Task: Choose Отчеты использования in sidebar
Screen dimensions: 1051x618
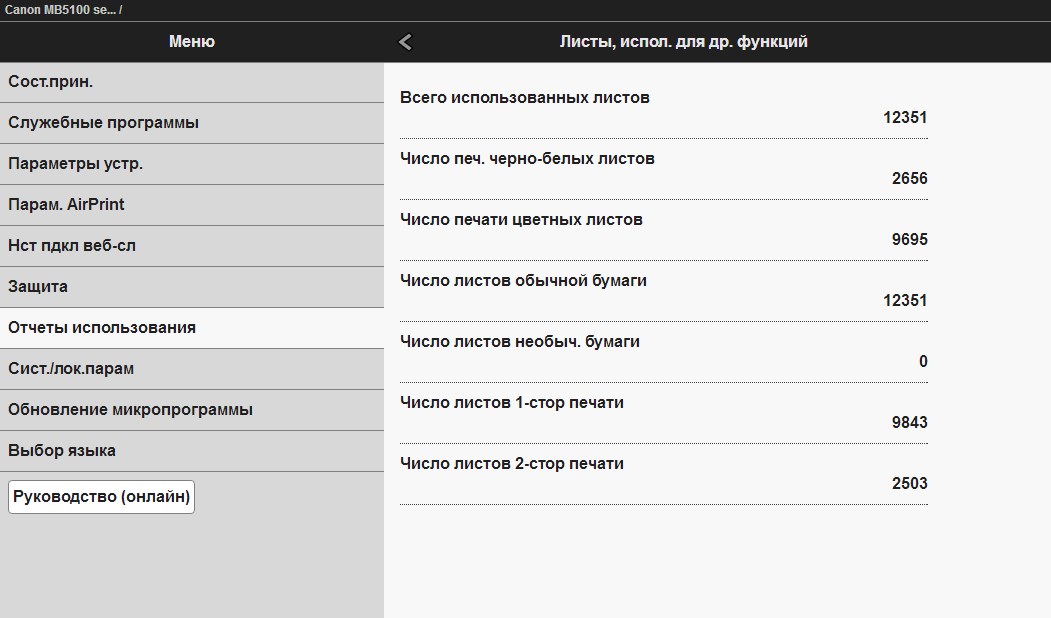Action: click(191, 328)
